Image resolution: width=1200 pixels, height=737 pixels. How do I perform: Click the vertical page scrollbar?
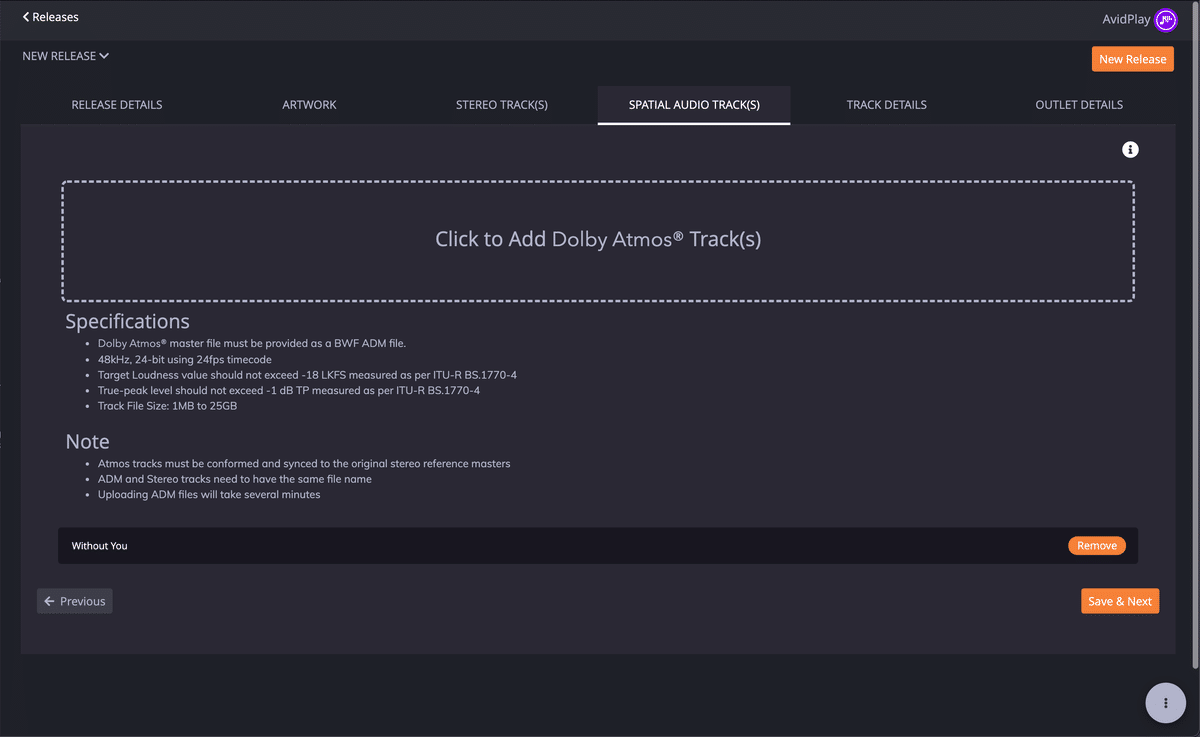pos(1195,335)
